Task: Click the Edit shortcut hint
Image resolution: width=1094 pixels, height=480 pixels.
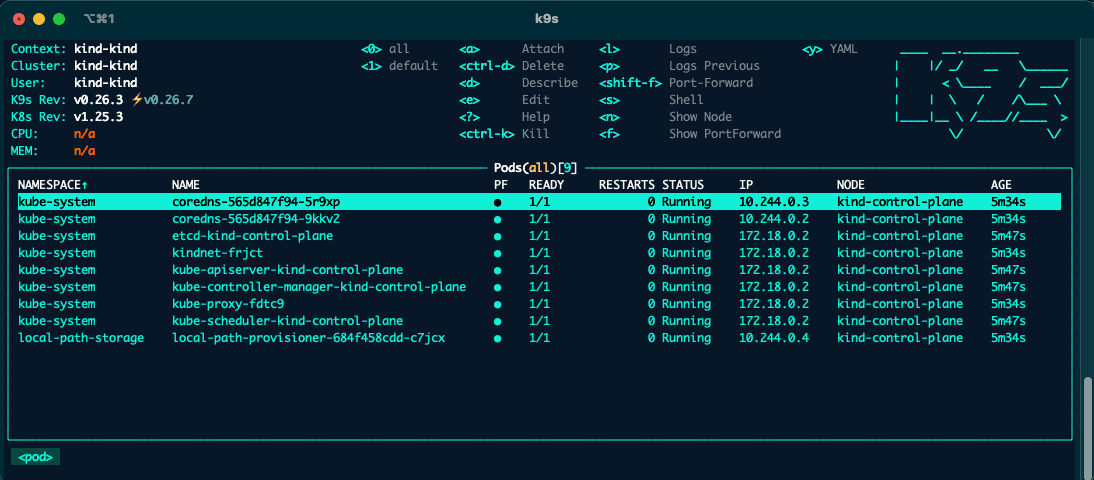Action: (x=504, y=100)
